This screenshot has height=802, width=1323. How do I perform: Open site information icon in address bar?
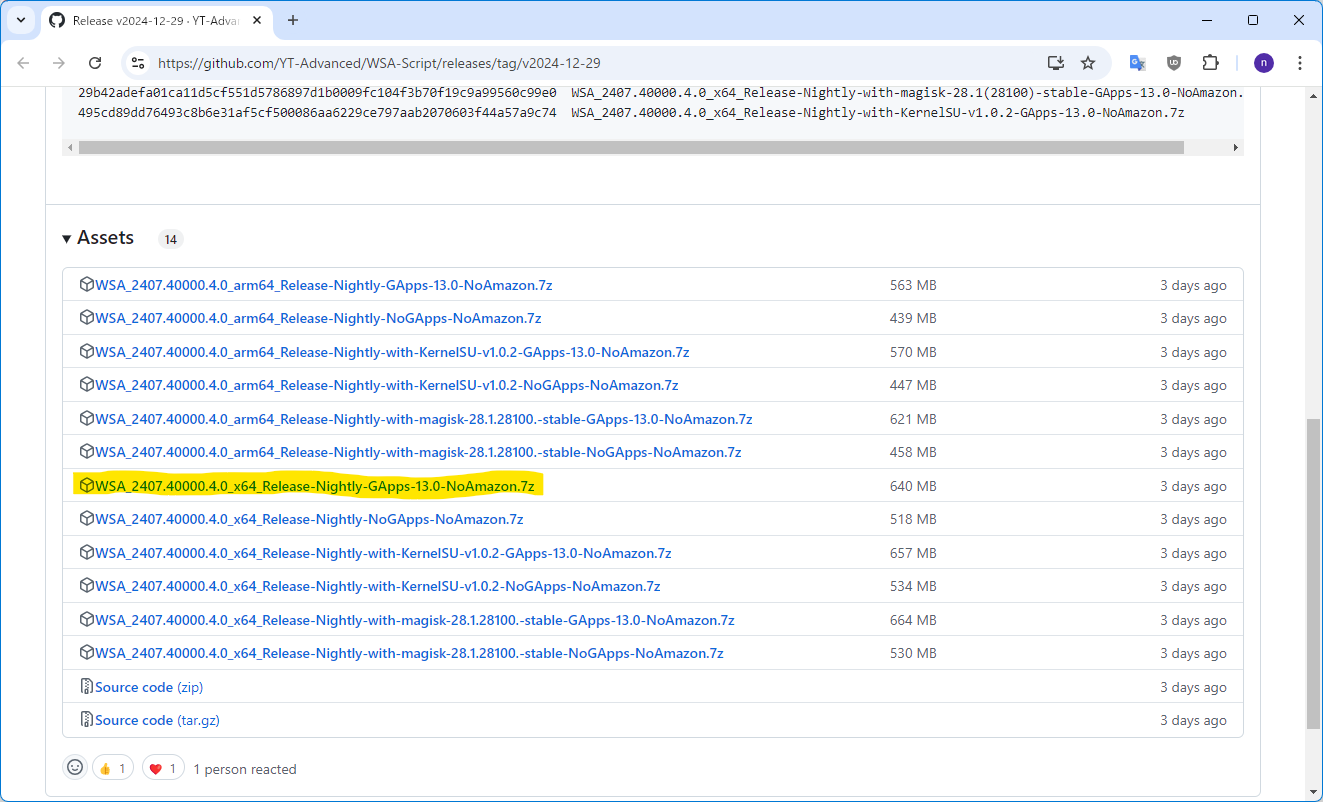(138, 63)
